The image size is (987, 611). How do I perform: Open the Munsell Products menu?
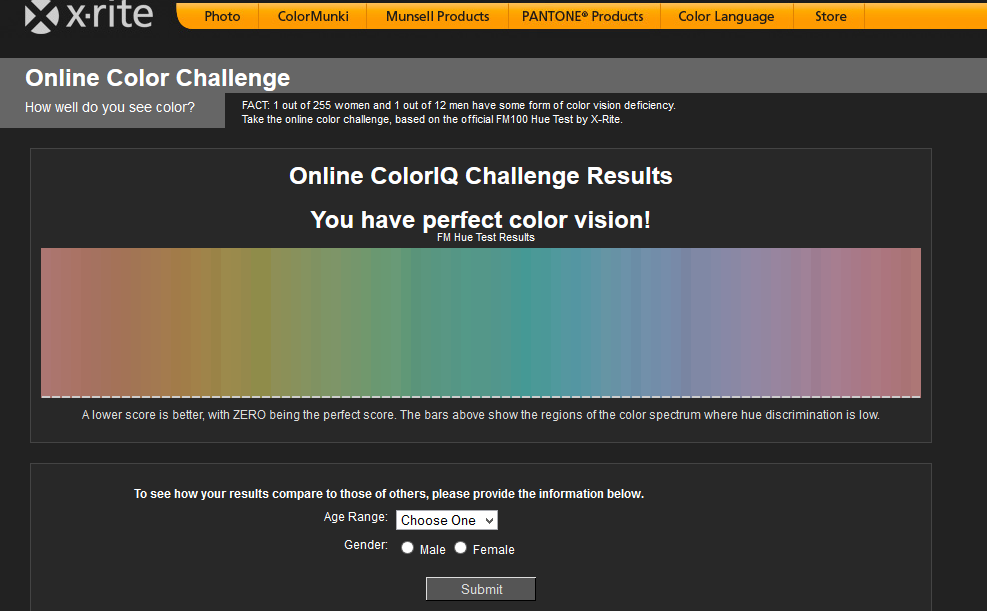click(x=437, y=16)
